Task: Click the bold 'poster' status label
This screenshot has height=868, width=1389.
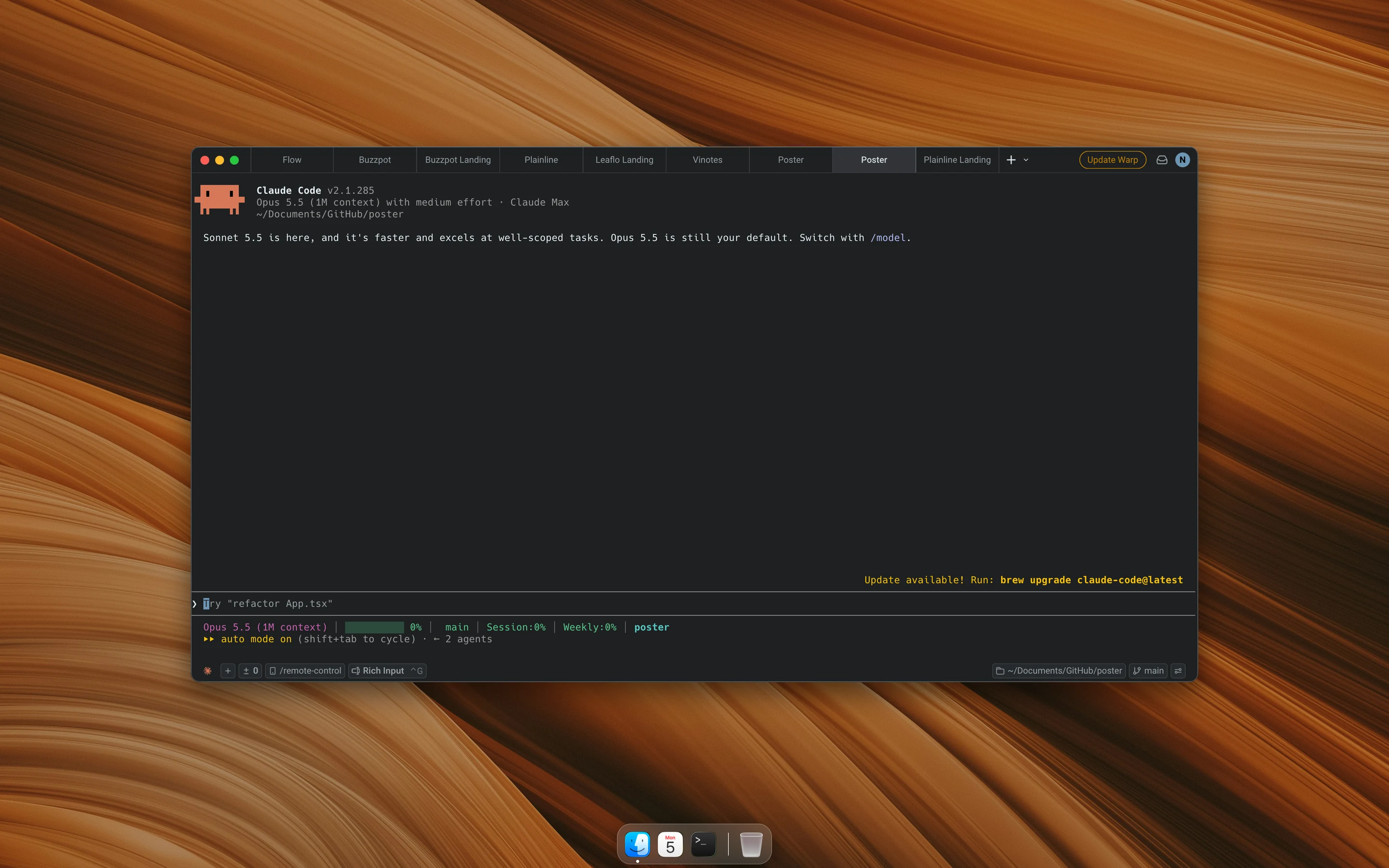Action: 652,627
